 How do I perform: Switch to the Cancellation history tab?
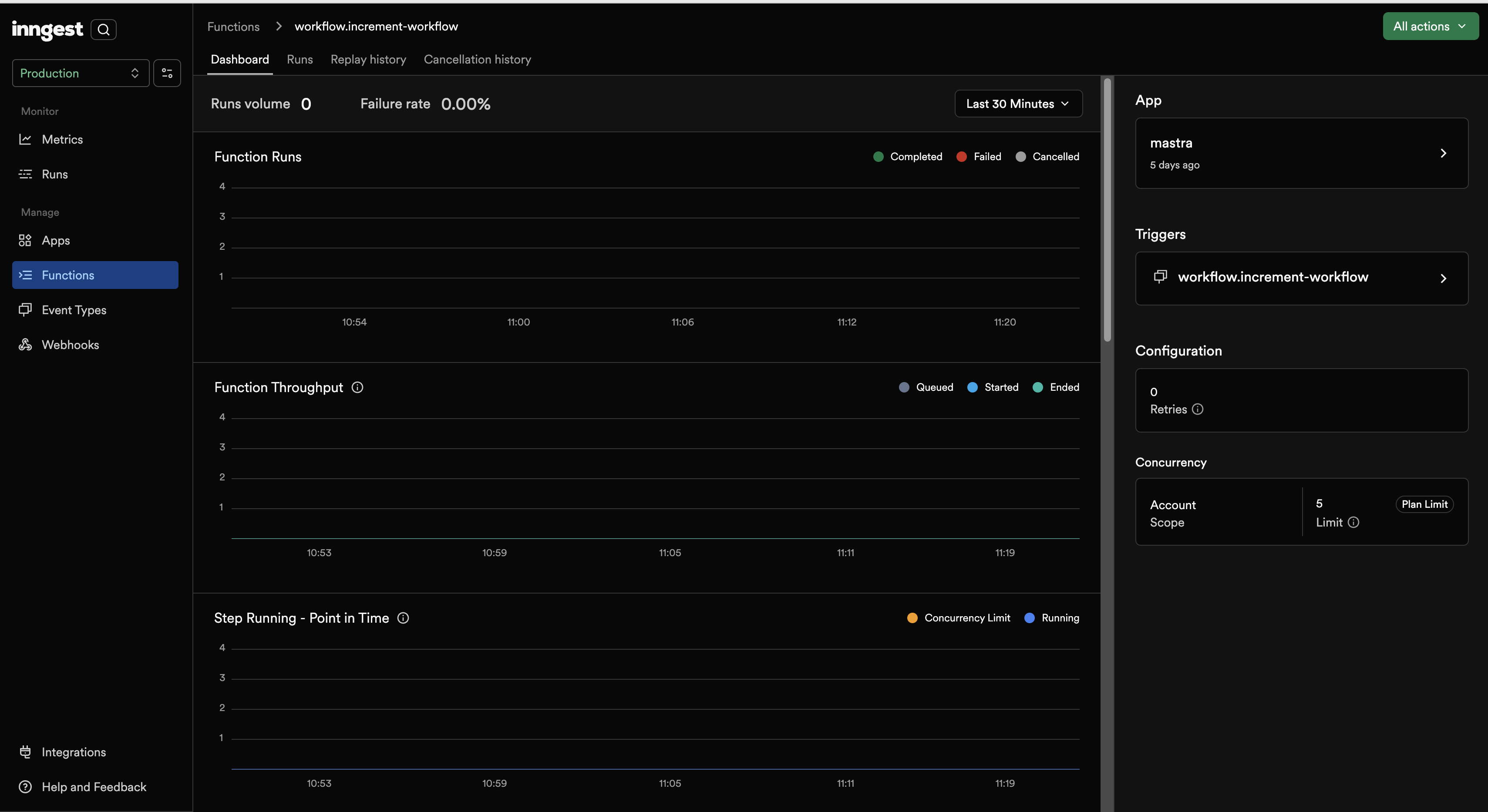coord(477,60)
